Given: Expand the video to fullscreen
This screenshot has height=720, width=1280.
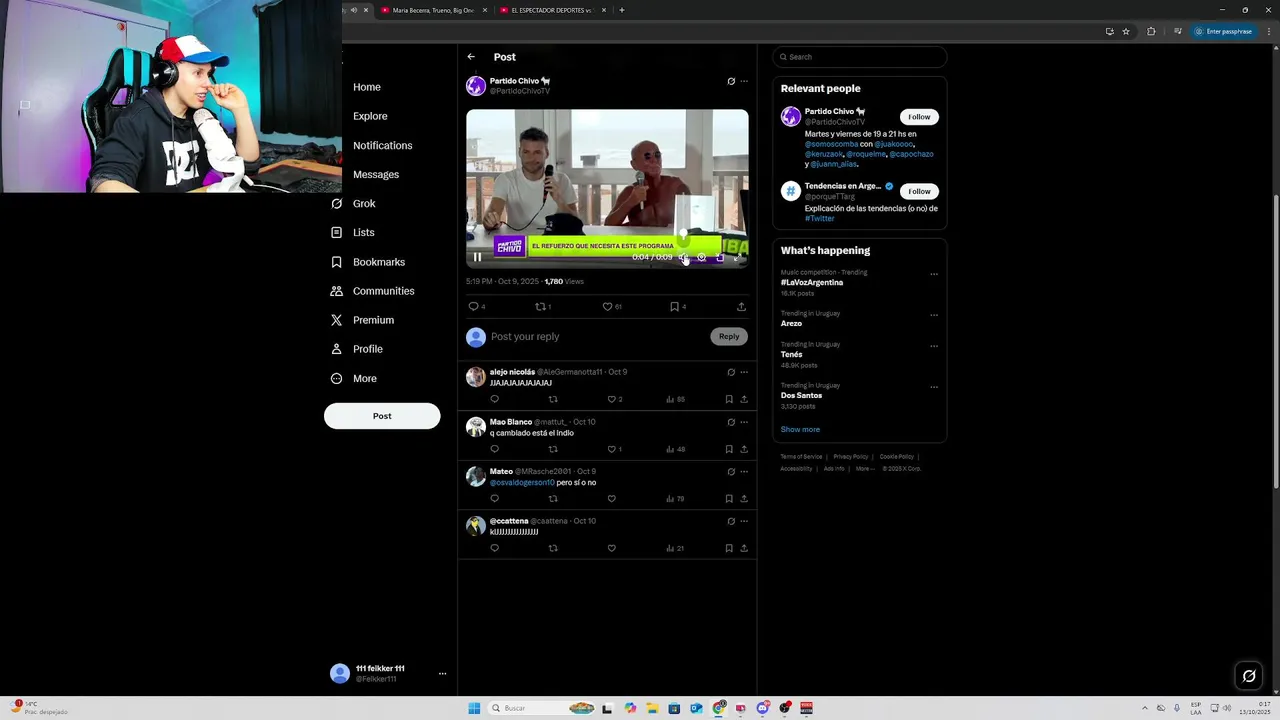Looking at the screenshot, I should (738, 257).
